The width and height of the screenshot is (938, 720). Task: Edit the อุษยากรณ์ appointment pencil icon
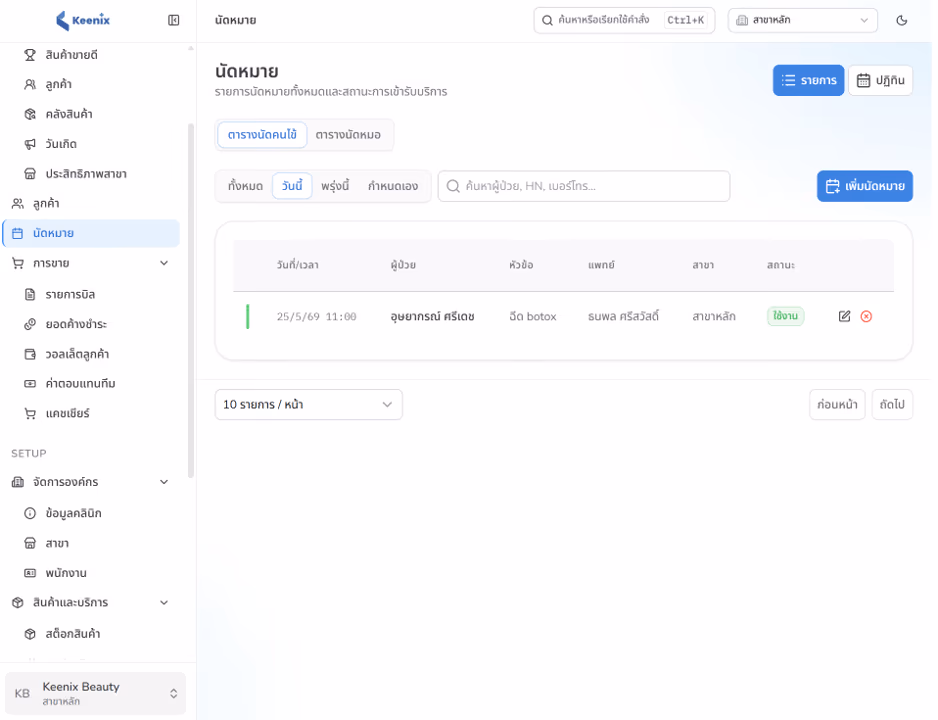click(x=844, y=316)
